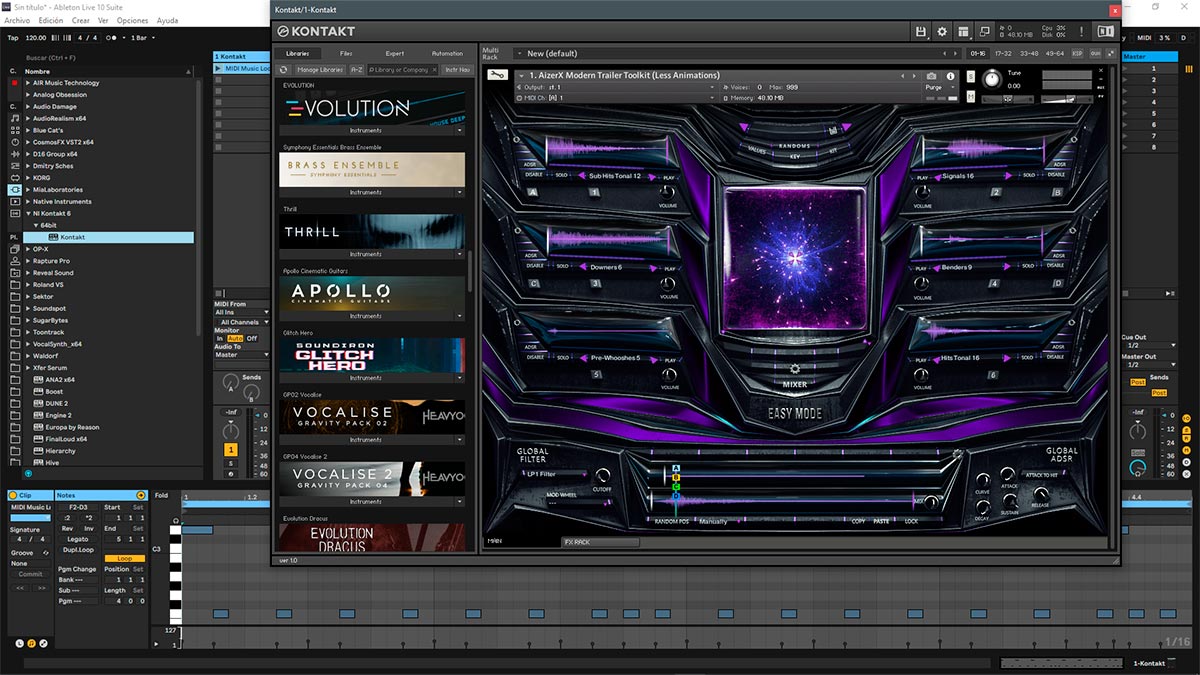Open the Crear menu
The height and width of the screenshot is (675, 1200).
(x=81, y=20)
